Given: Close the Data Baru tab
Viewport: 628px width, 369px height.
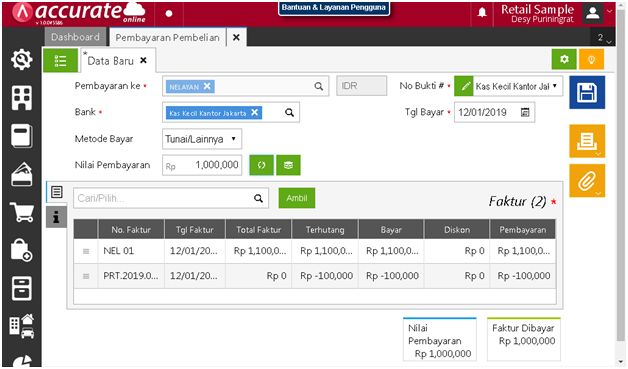Looking at the screenshot, I should click(143, 60).
